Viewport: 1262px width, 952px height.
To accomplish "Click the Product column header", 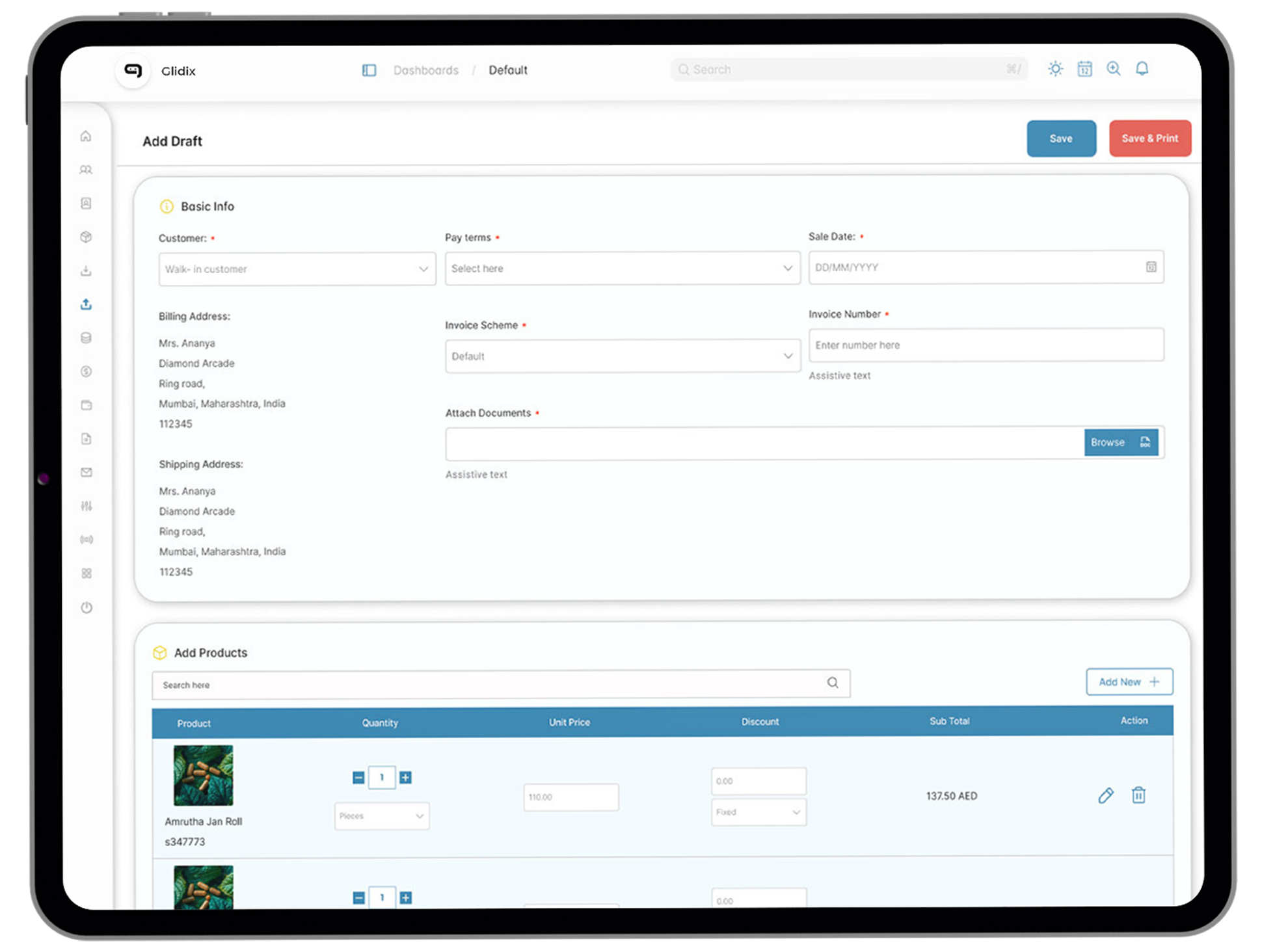I will pyautogui.click(x=194, y=723).
